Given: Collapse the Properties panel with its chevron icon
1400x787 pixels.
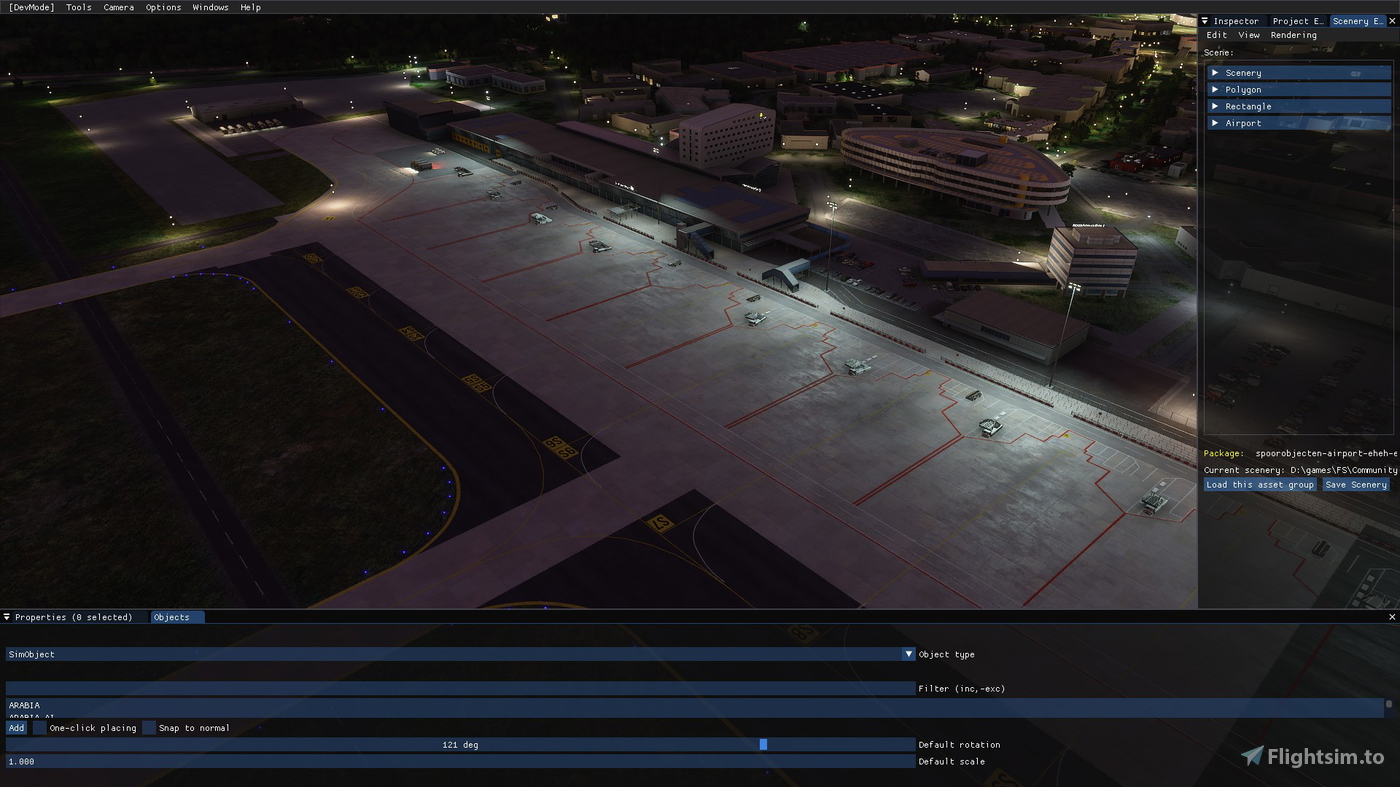Looking at the screenshot, I should point(6,617).
